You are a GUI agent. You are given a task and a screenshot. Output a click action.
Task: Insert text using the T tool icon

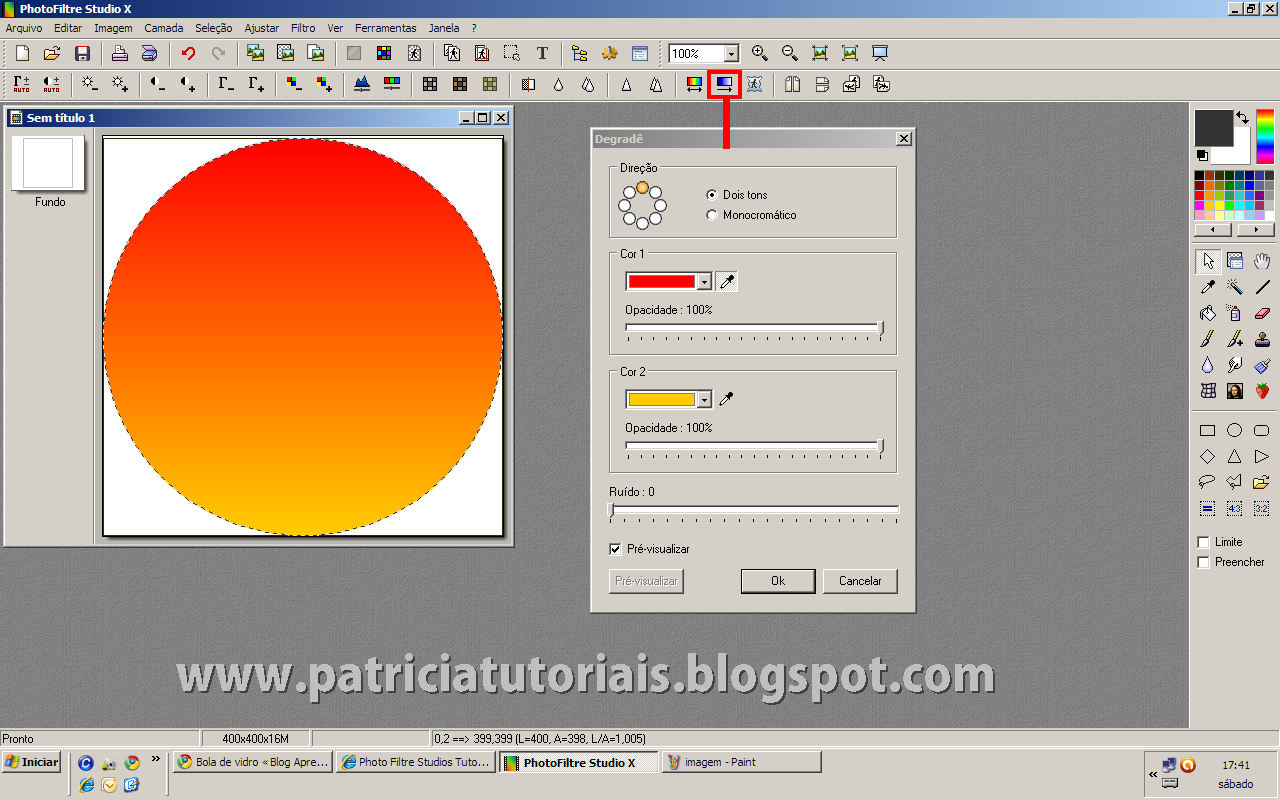point(542,53)
